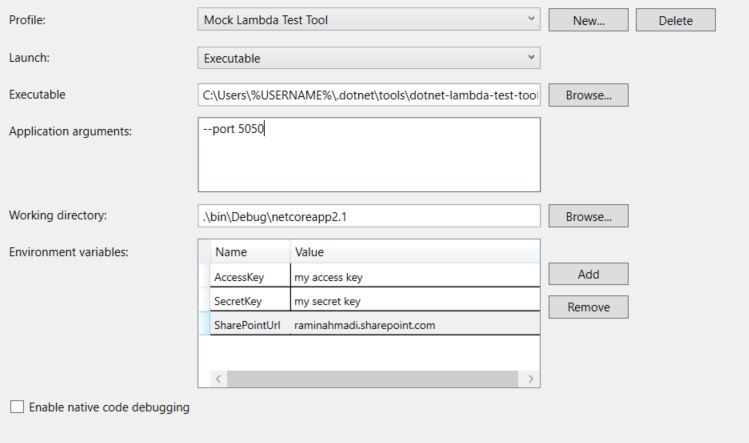The width and height of the screenshot is (749, 443).
Task: Select the AccessKey variable name cell
Action: 249,276
